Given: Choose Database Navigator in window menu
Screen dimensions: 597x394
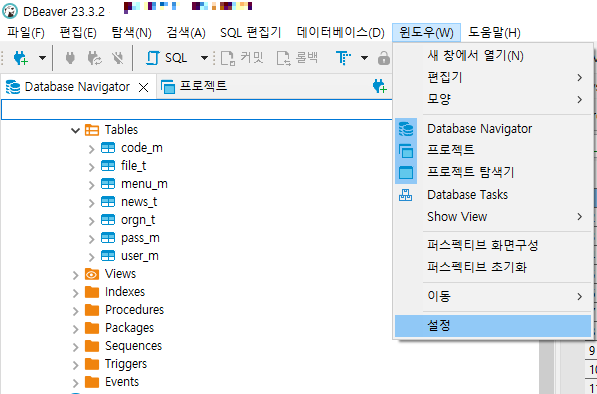Looking at the screenshot, I should [x=493, y=129].
